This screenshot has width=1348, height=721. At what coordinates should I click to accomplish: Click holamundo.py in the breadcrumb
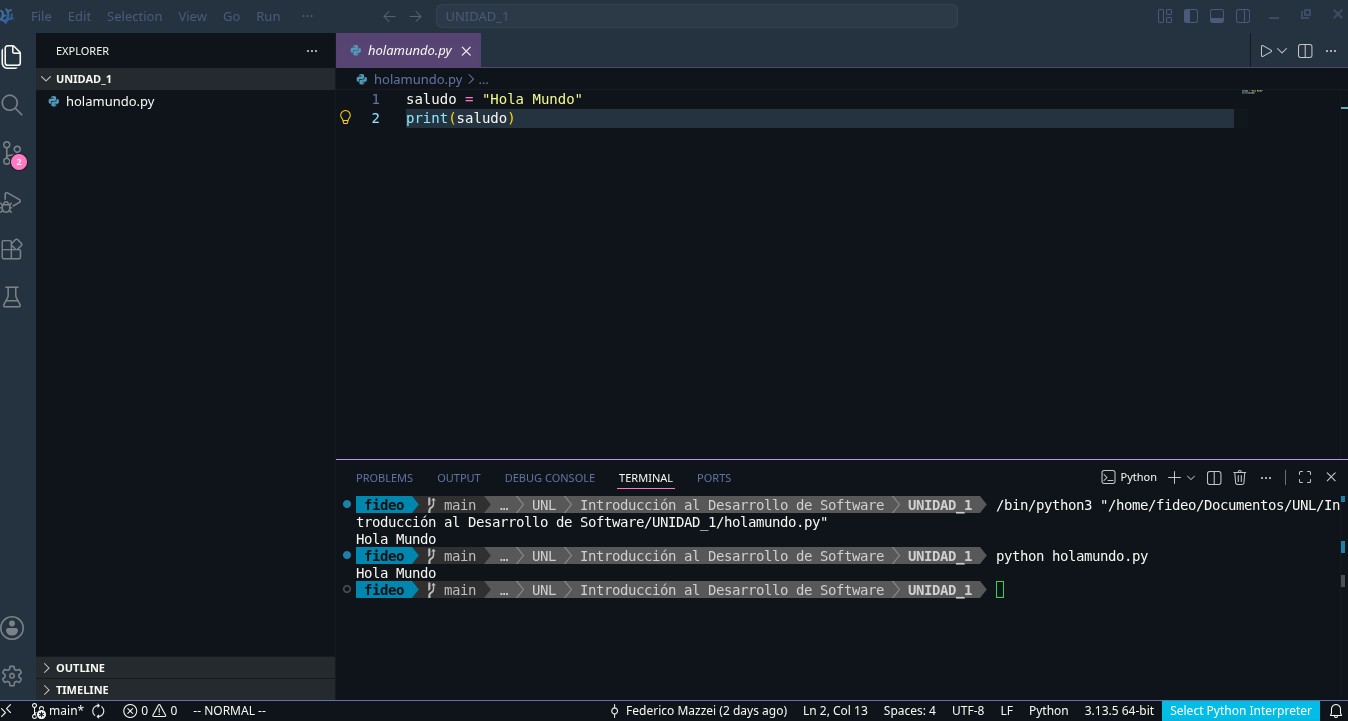pos(417,79)
